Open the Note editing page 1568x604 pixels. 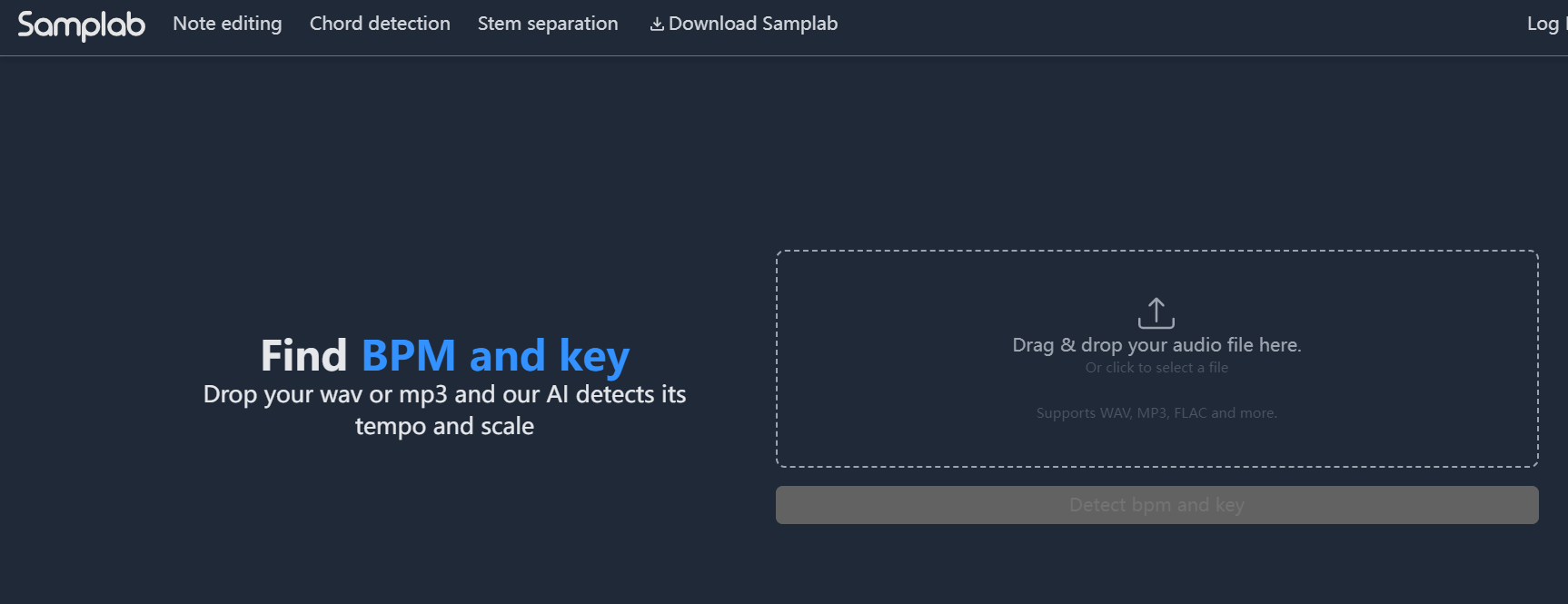tap(227, 24)
